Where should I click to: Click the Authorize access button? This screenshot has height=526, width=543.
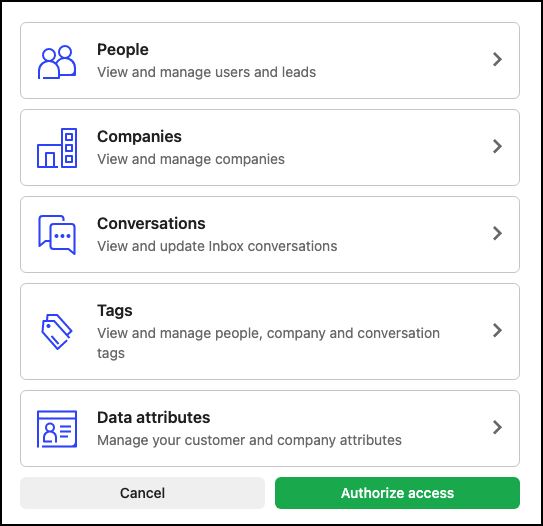397,493
